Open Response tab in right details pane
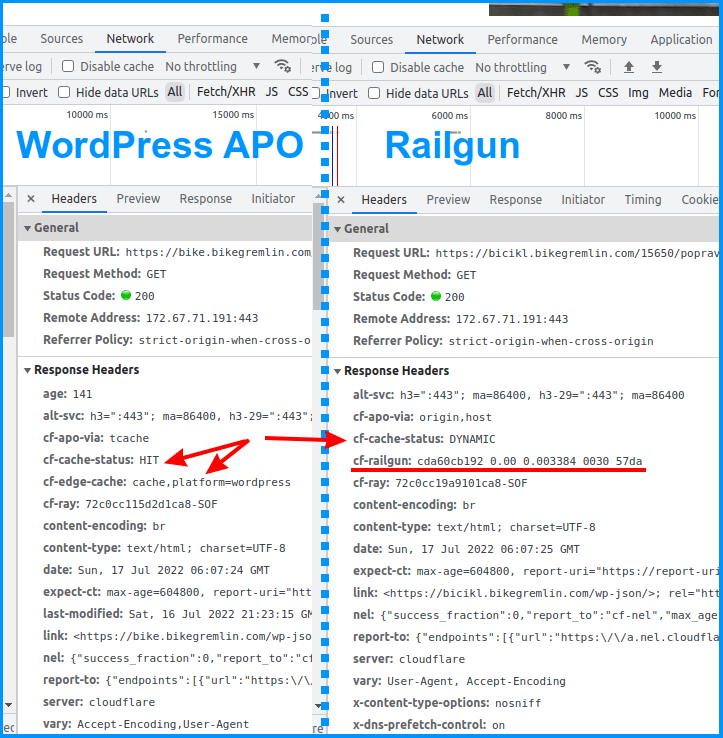Screen dimensions: 723x738 tap(515, 200)
